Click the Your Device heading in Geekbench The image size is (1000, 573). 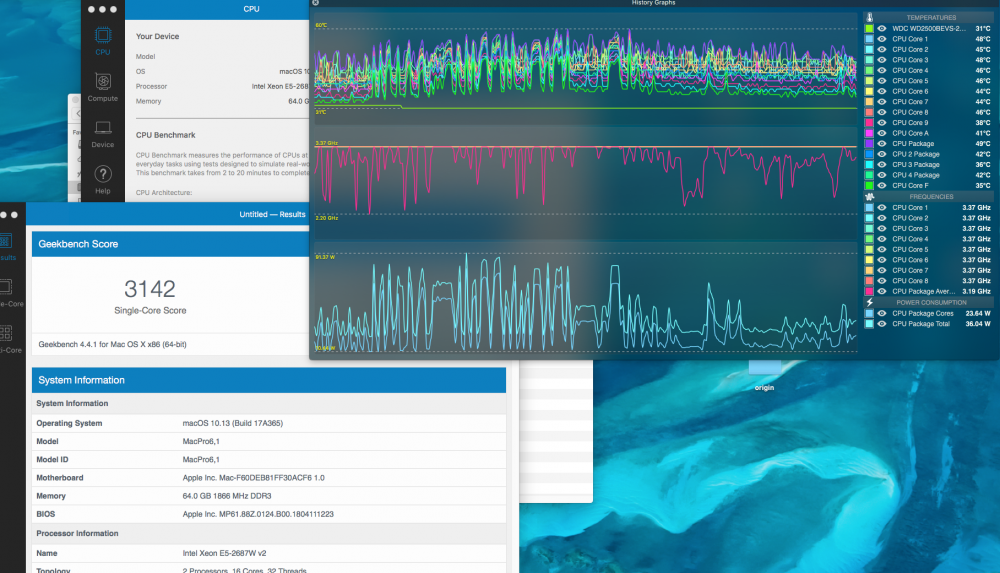click(158, 36)
